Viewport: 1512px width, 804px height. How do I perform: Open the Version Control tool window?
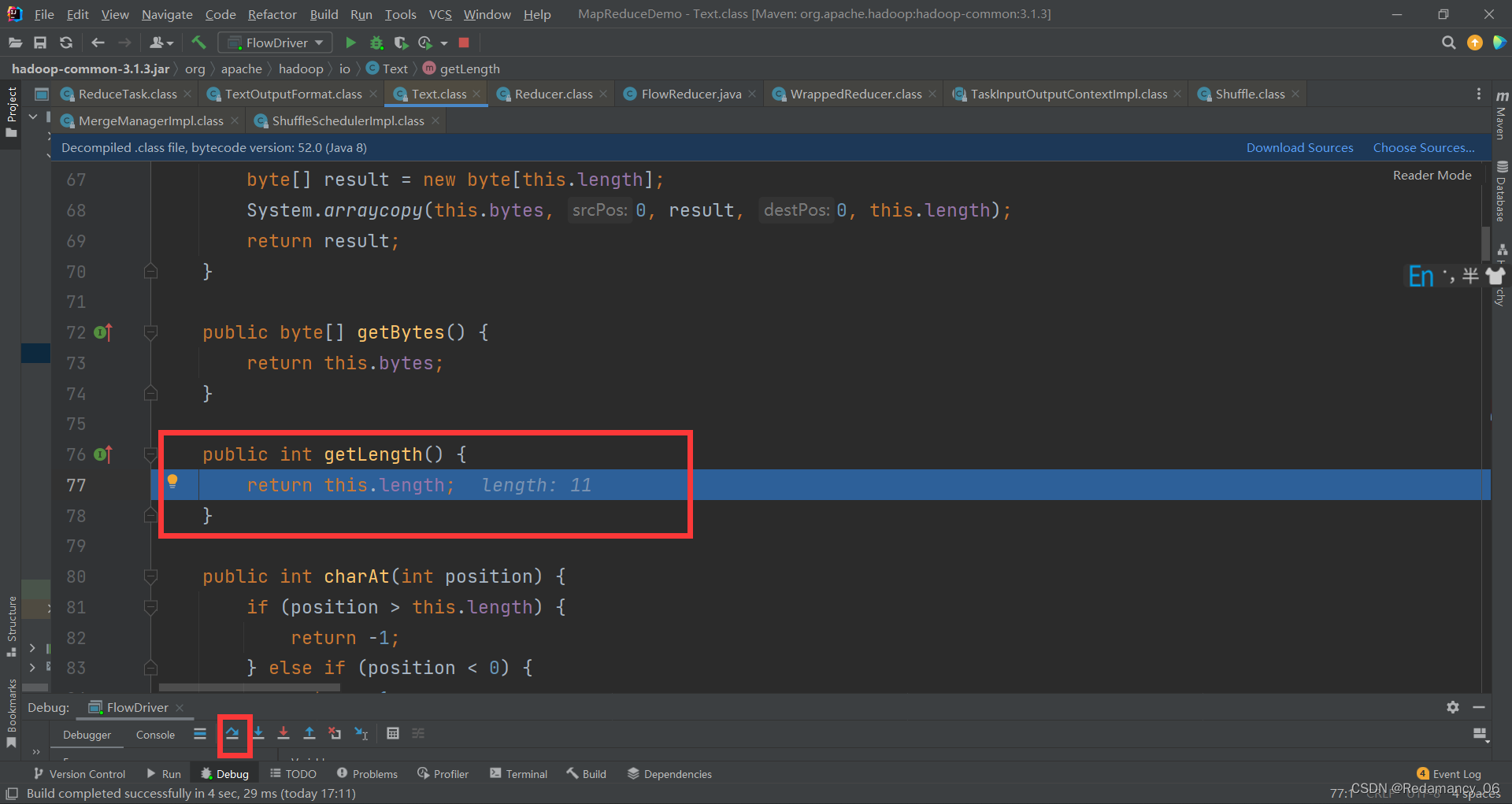point(80,774)
